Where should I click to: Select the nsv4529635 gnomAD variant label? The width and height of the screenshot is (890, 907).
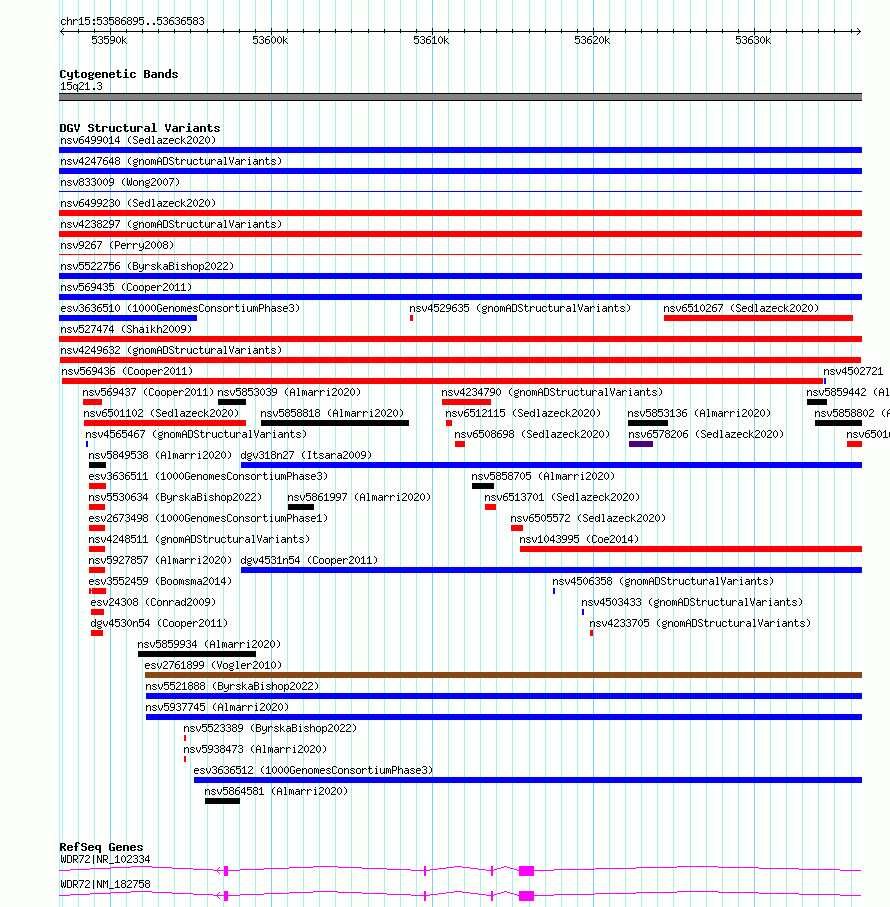point(520,308)
